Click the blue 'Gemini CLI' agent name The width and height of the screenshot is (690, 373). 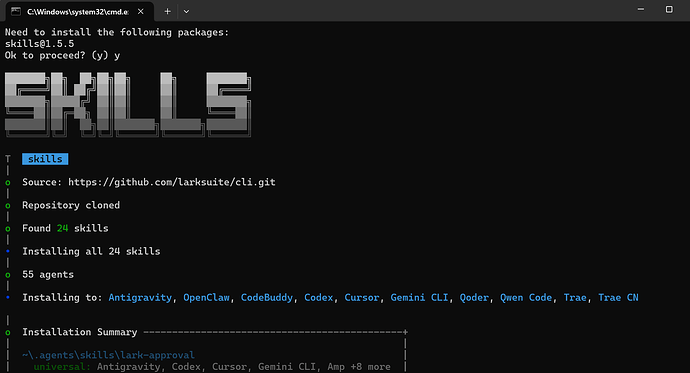[x=419, y=298]
